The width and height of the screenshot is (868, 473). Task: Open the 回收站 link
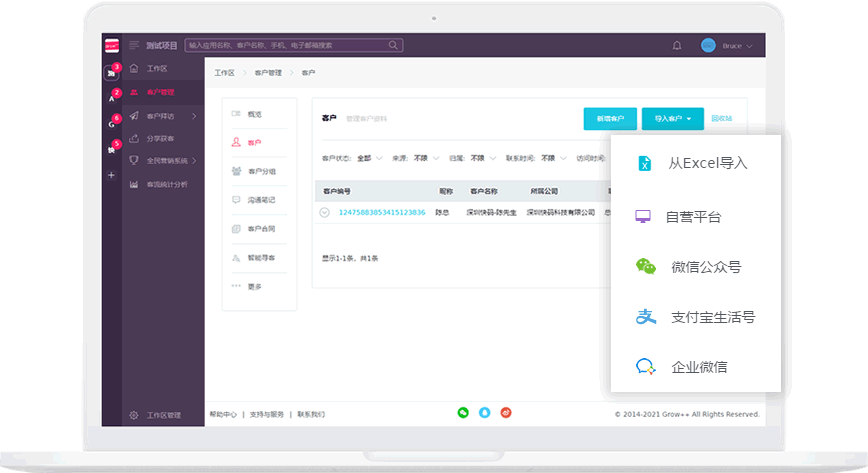click(x=722, y=118)
